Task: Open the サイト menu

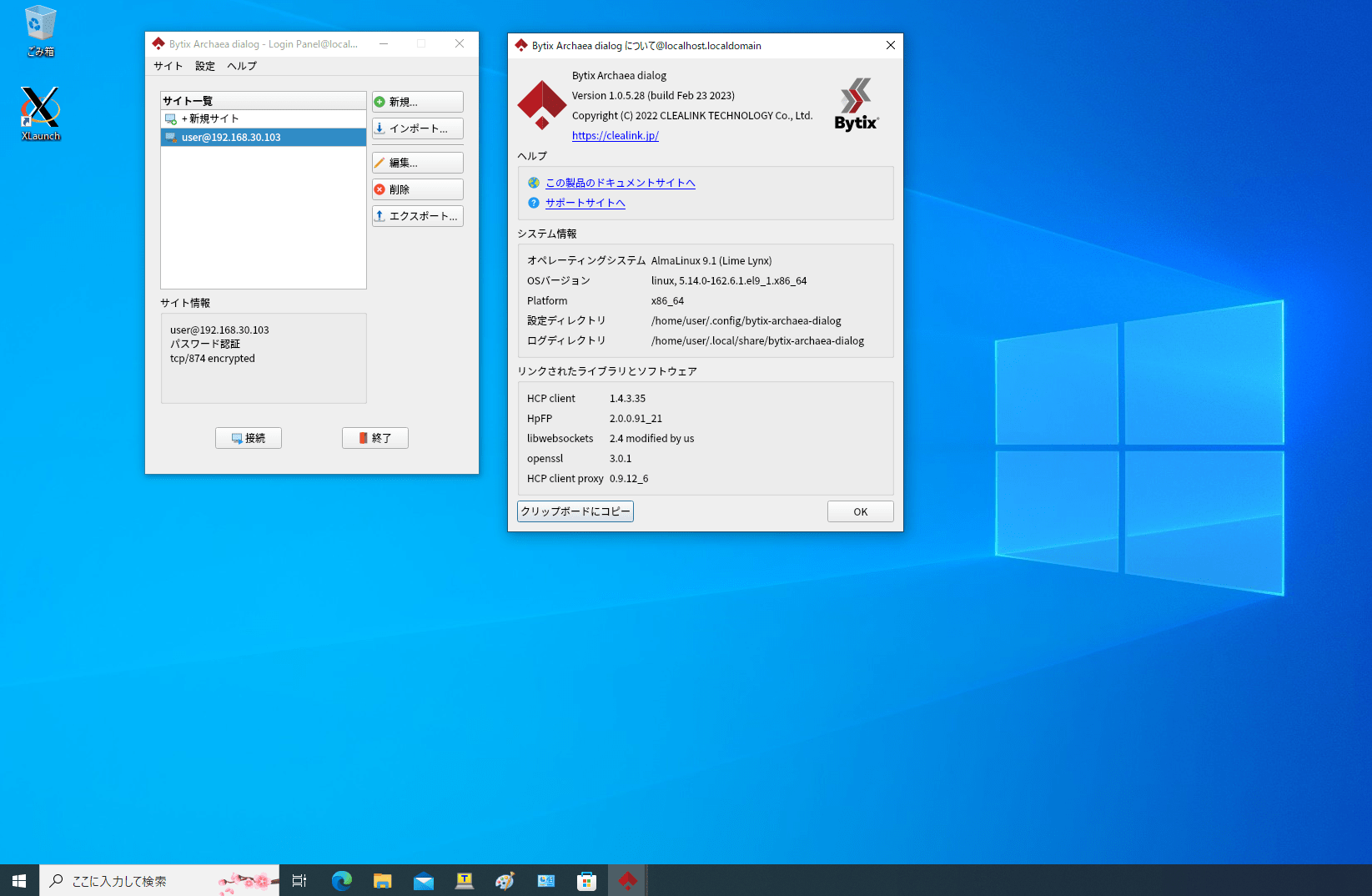Action: pos(168,65)
